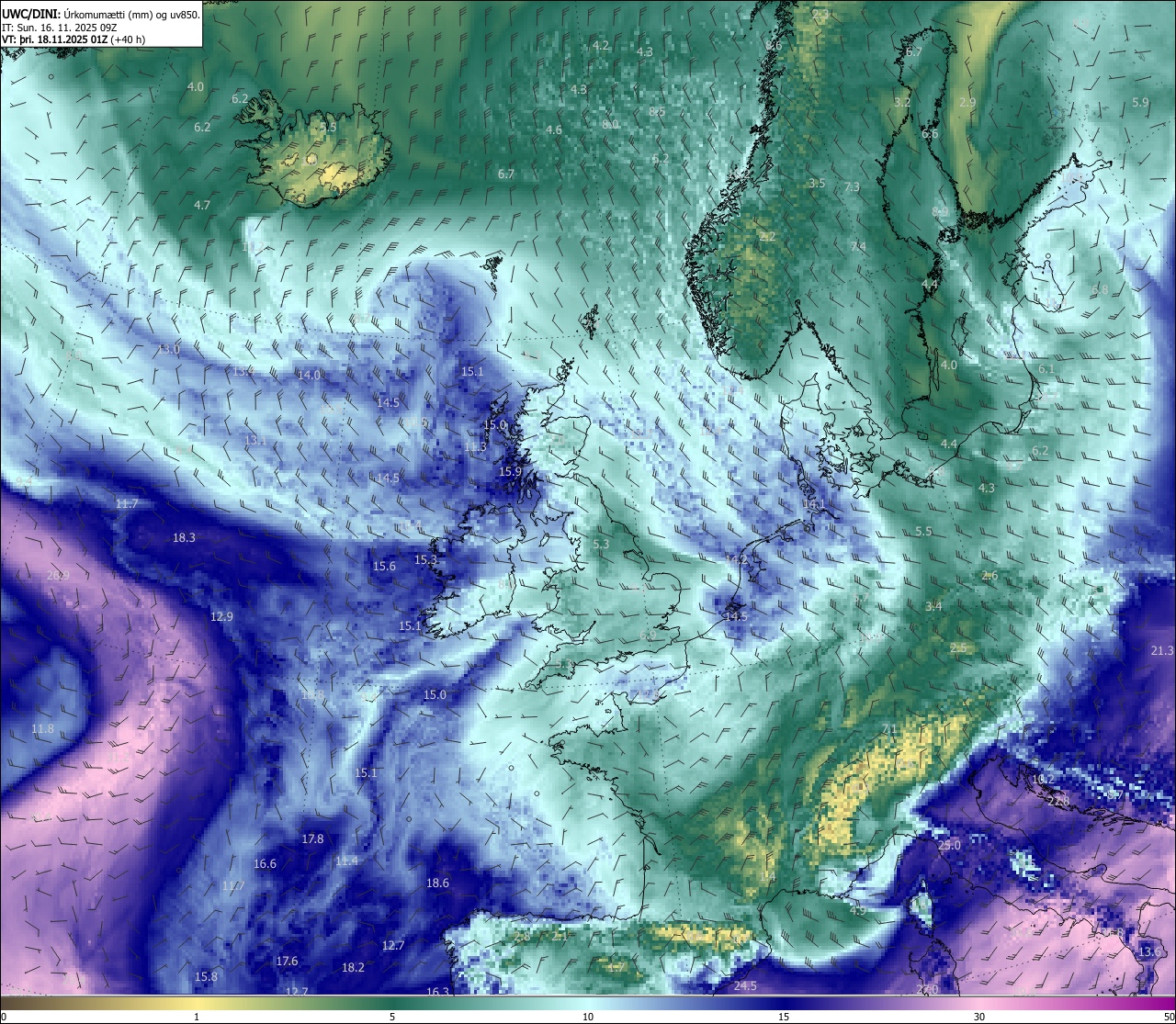Click the '8.5' value label
The height and width of the screenshot is (1024, 1176).
coord(657,112)
